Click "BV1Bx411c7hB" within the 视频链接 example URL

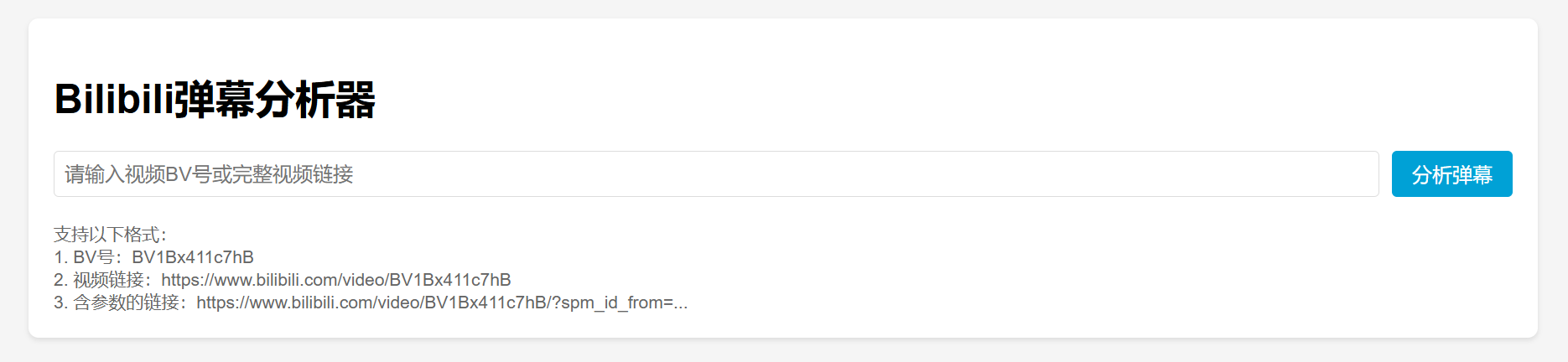[x=450, y=280]
